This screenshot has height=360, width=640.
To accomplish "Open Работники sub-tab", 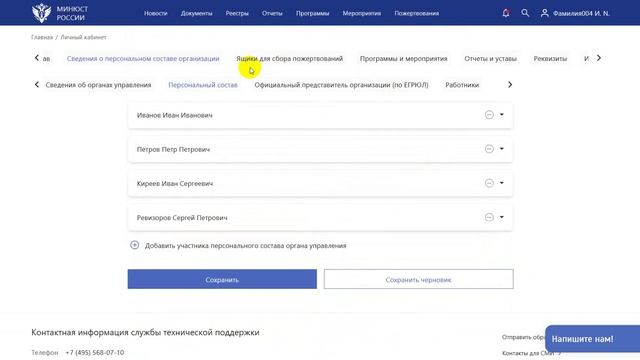I will 462,85.
